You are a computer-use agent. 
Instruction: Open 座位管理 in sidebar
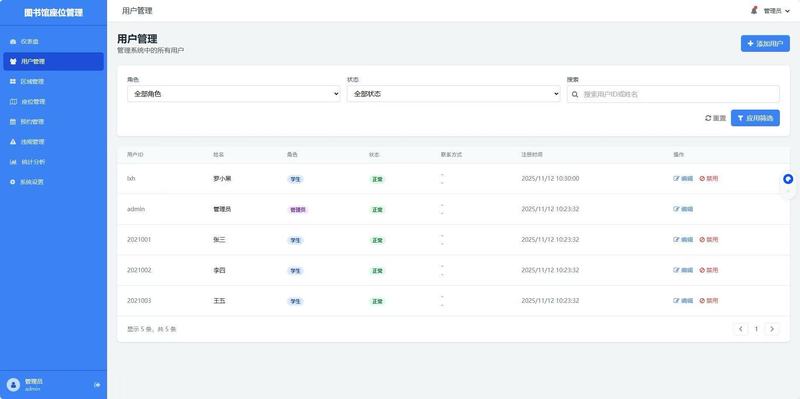tap(53, 102)
